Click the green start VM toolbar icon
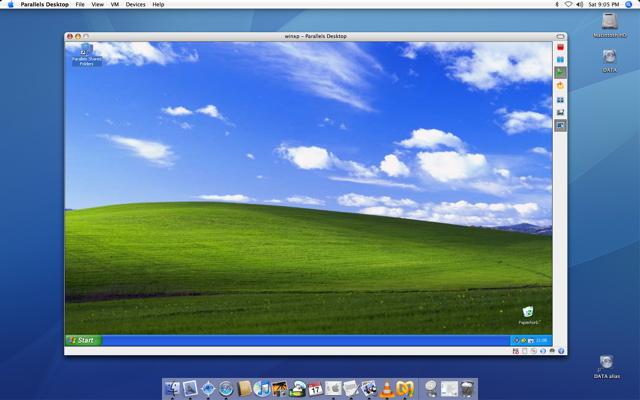 (560, 73)
